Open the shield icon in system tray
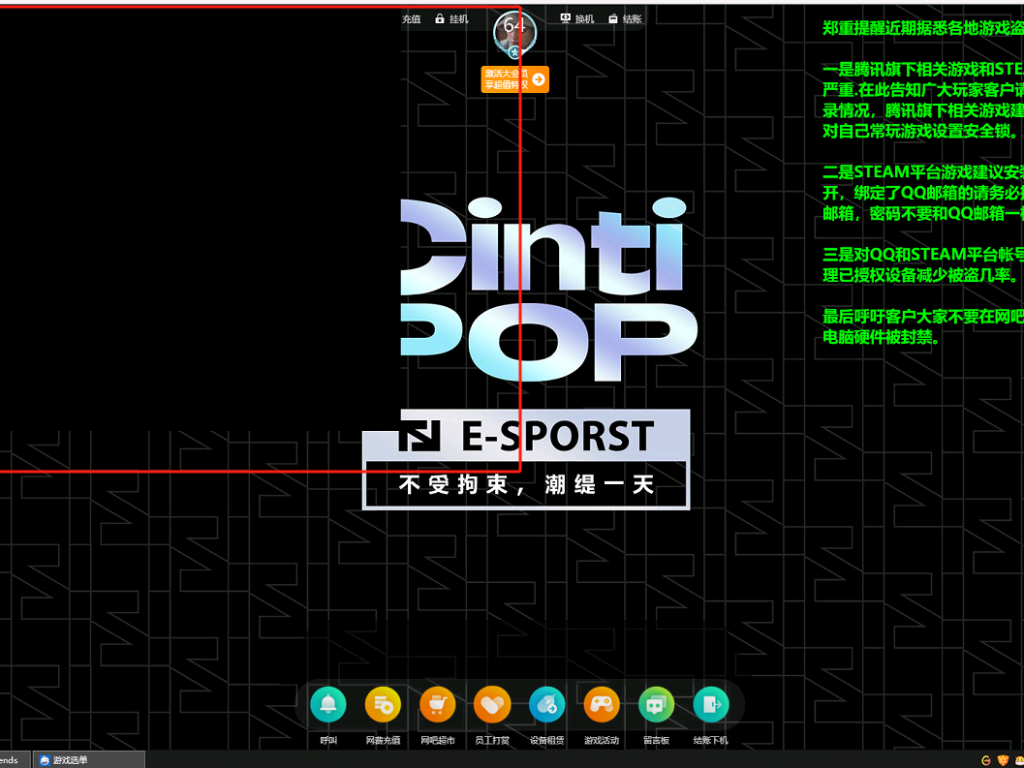1024x768 pixels. 1004,760
